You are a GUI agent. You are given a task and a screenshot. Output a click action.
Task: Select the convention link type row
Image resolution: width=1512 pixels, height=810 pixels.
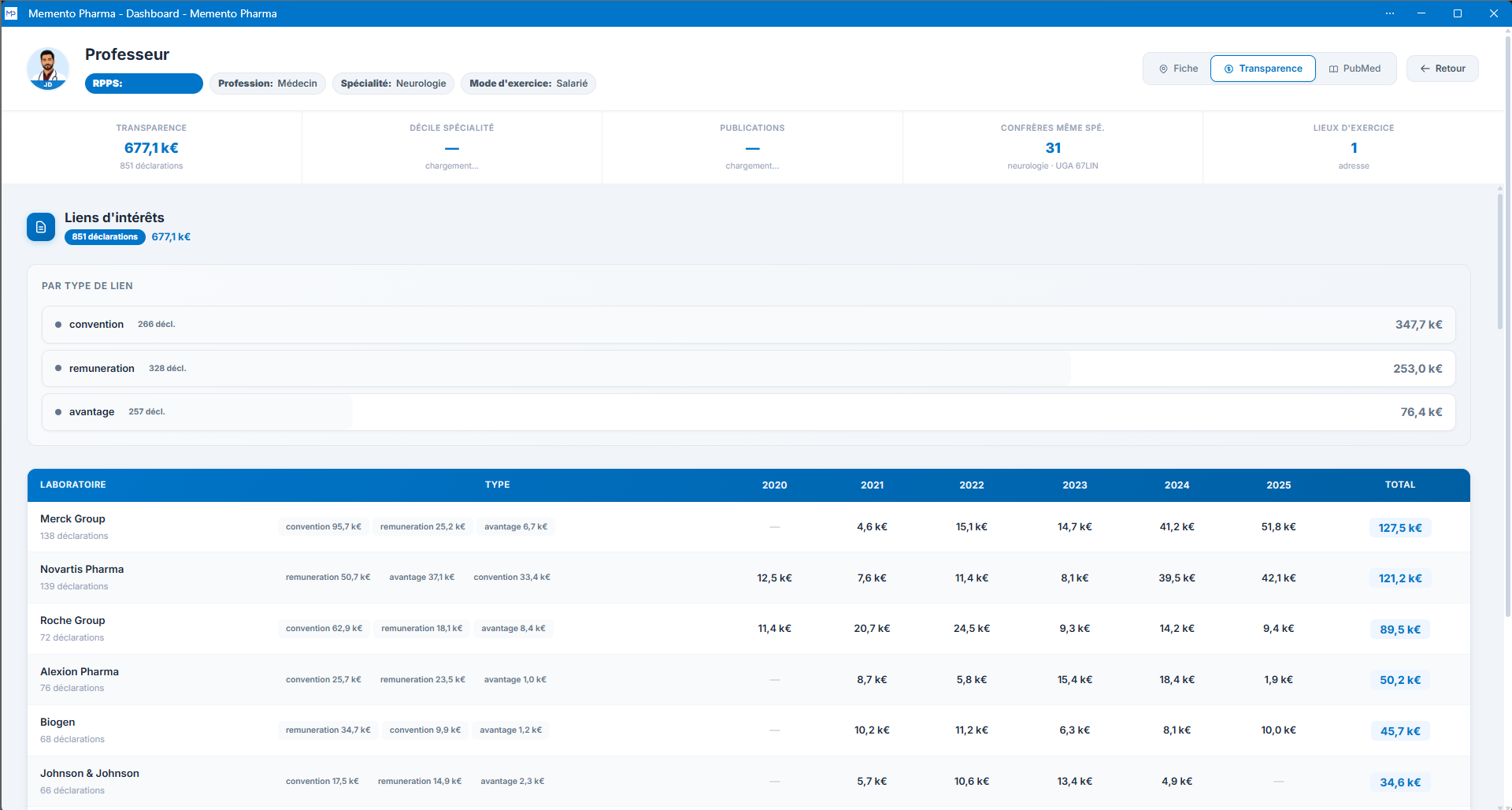click(748, 325)
